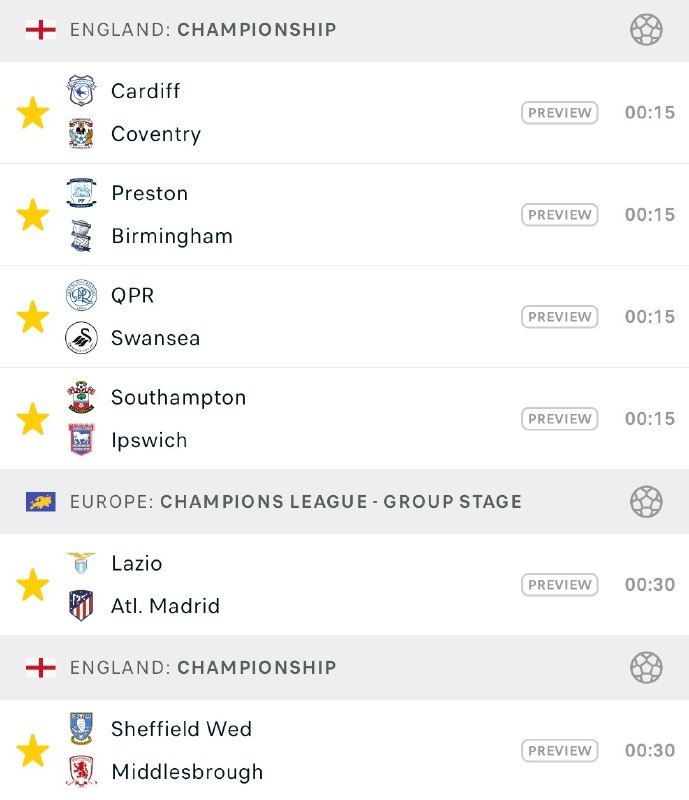Toggle the Sheffield Wed vs Middlesbrough star
The image size is (689, 800).
(33, 751)
